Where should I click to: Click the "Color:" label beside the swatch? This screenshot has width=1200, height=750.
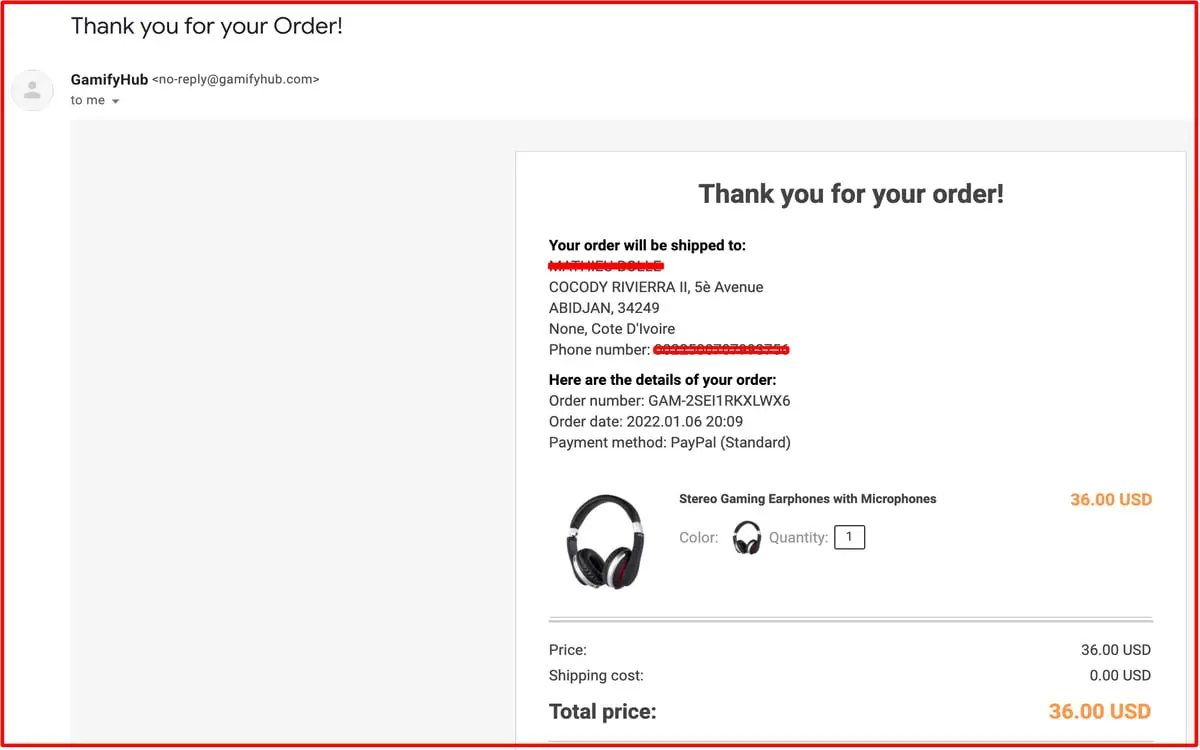[698, 538]
